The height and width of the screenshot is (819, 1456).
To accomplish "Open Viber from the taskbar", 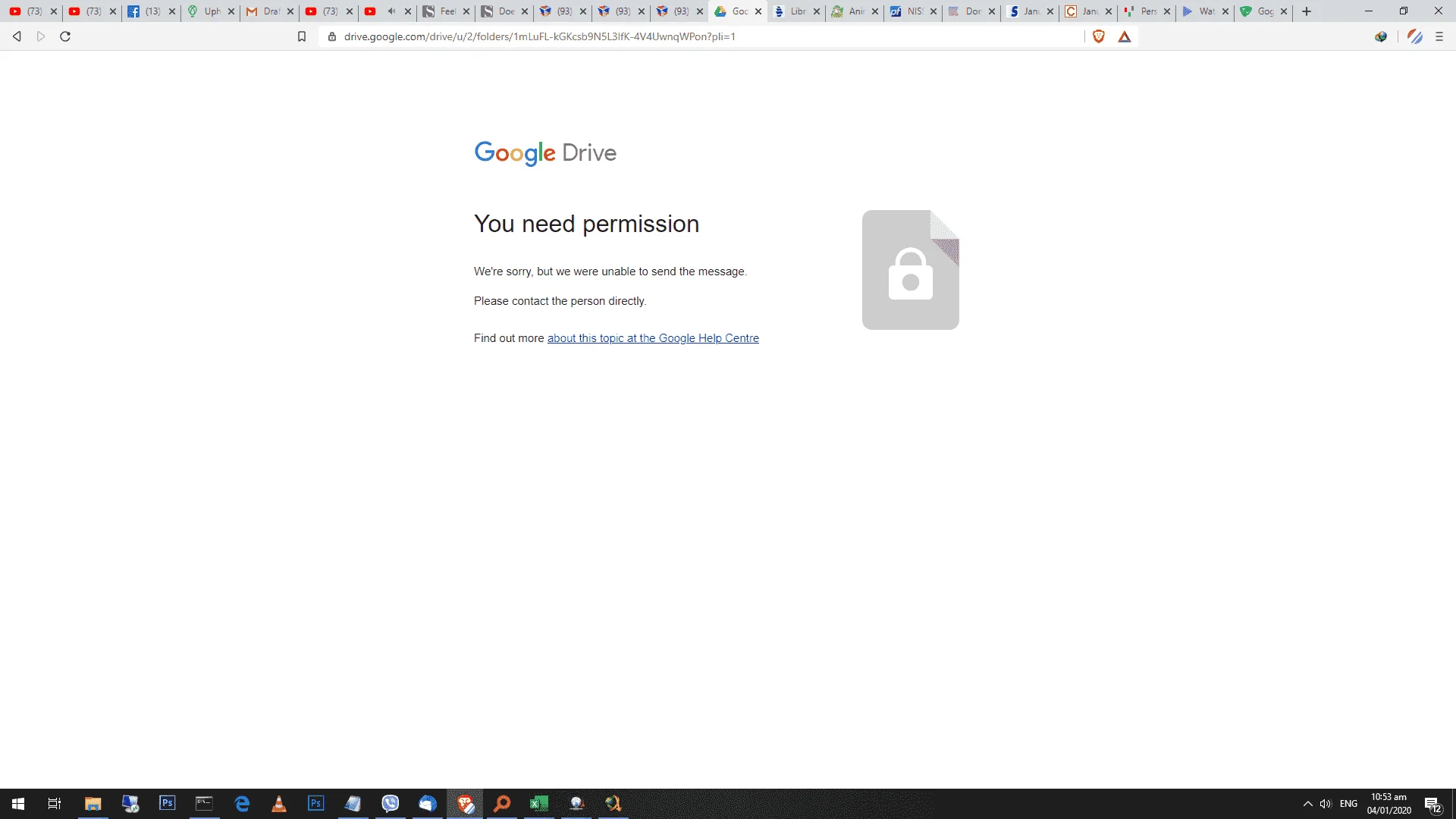I will [x=391, y=804].
